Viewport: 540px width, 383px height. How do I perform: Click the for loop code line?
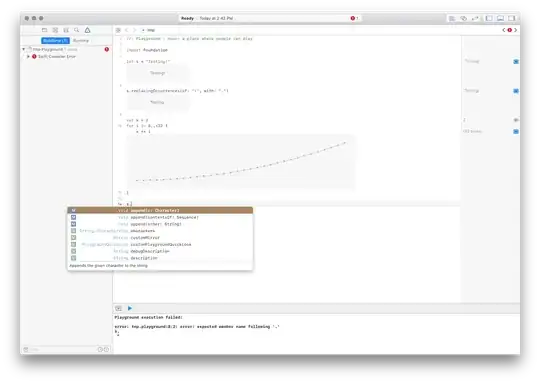tap(147, 126)
